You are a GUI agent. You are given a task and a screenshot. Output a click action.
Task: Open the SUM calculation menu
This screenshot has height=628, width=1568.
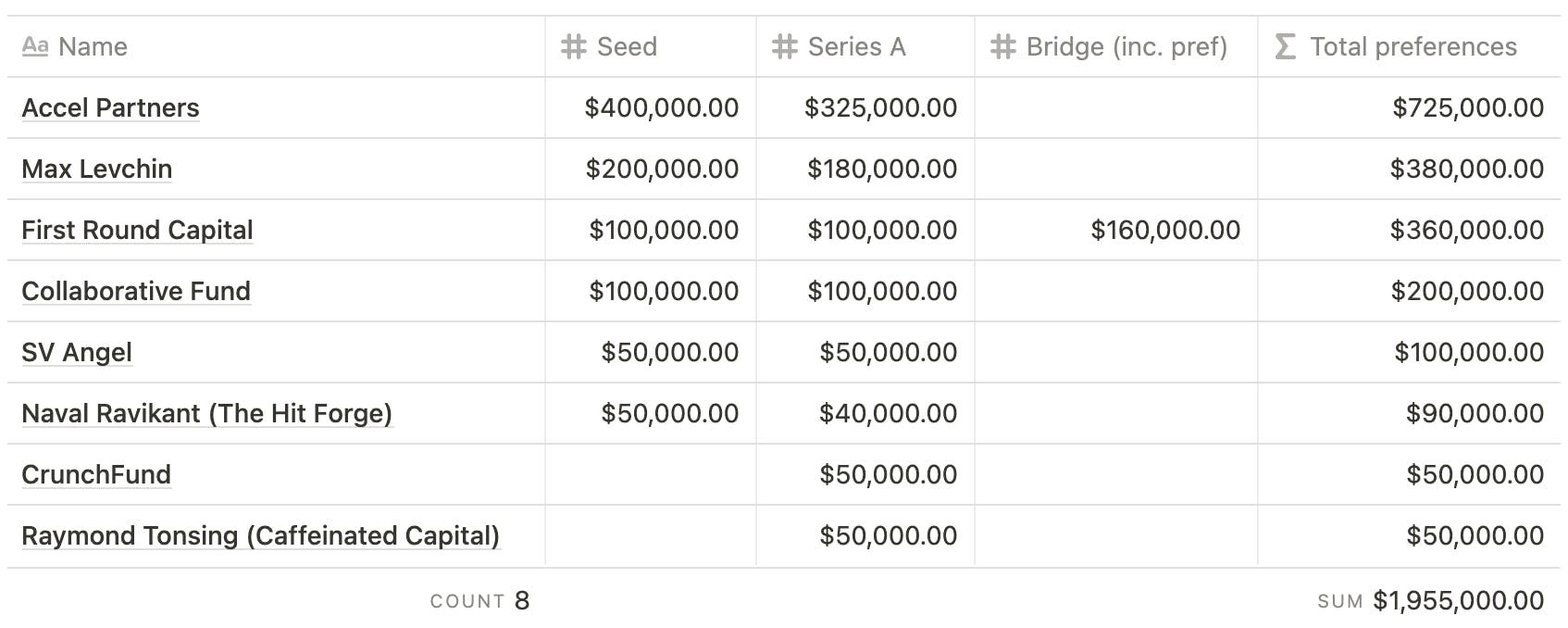point(1430,601)
